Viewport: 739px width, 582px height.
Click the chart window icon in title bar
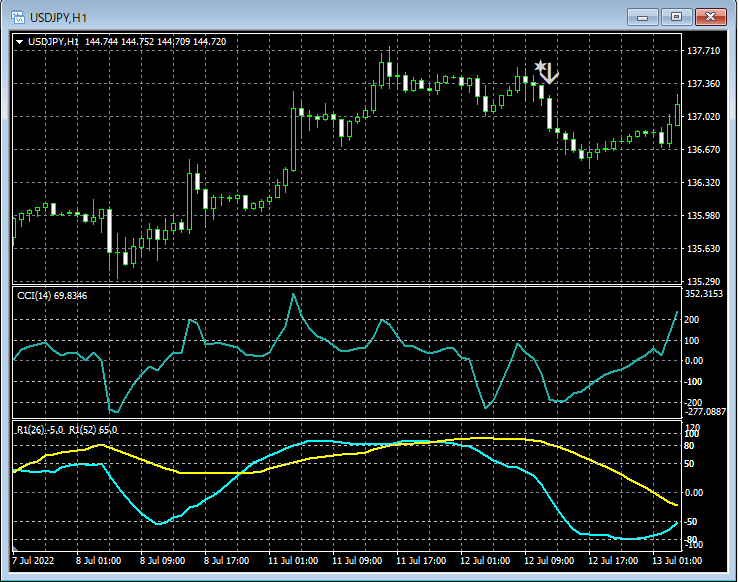click(17, 17)
